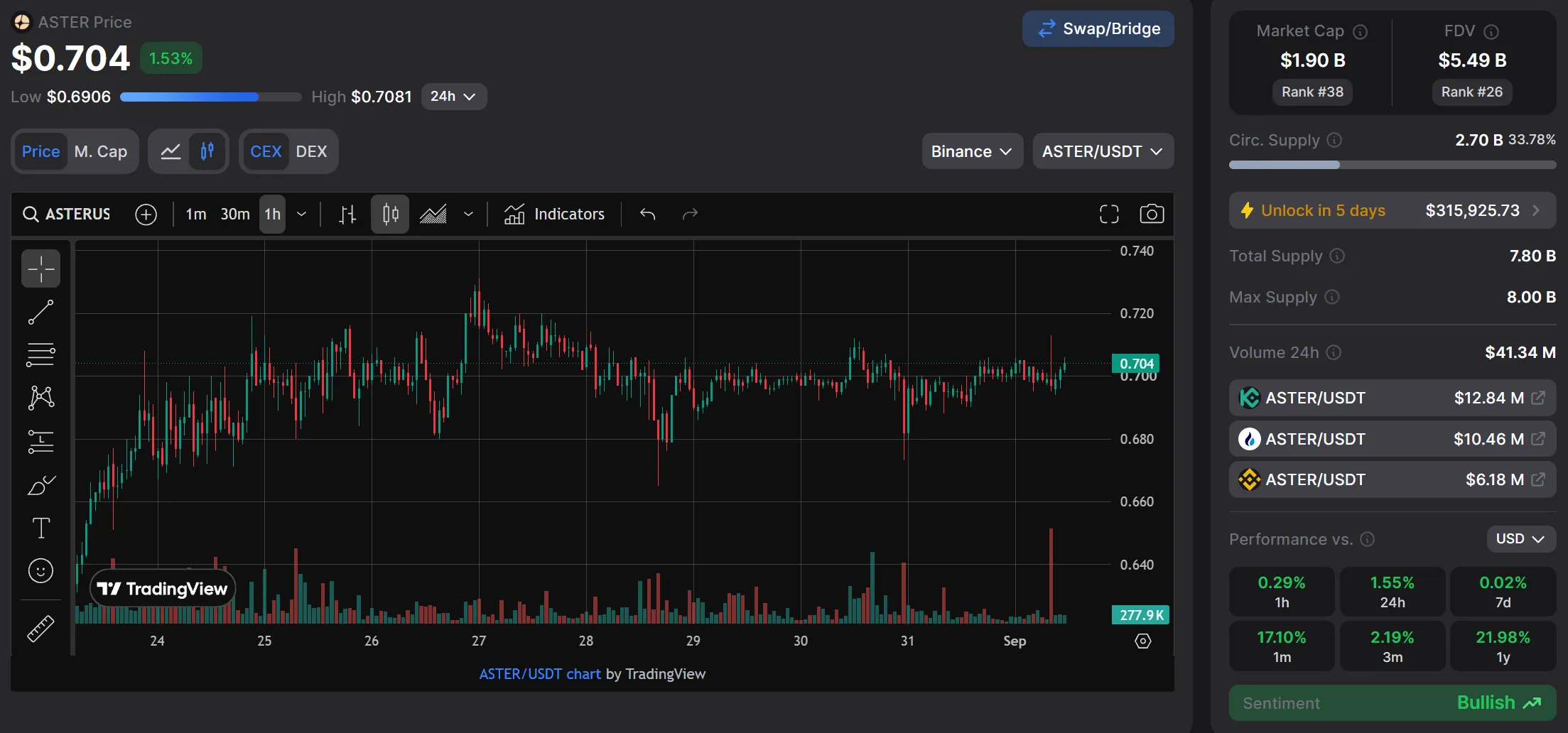Click Circ. Supply info icon

[x=1334, y=140]
